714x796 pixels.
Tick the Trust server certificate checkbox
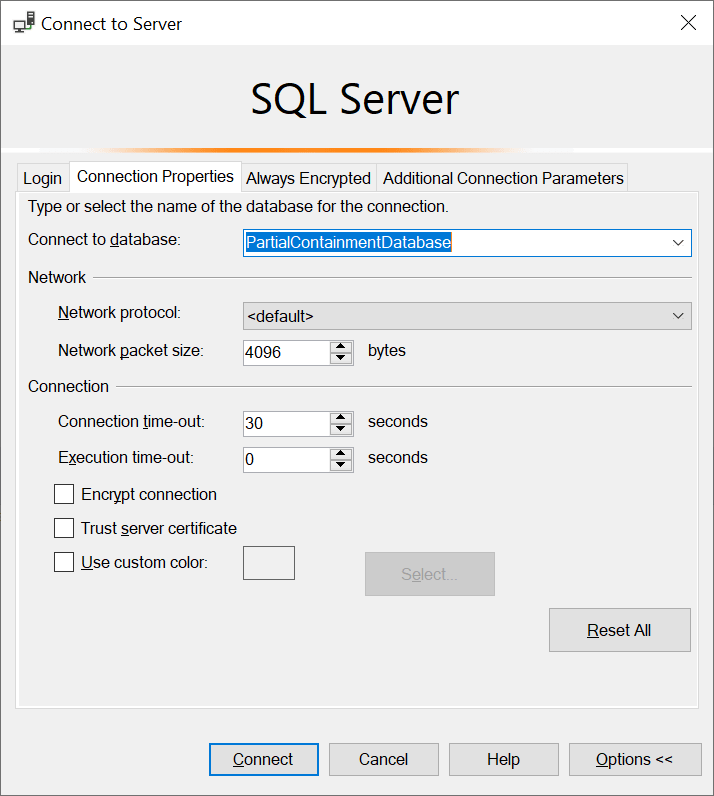64,528
